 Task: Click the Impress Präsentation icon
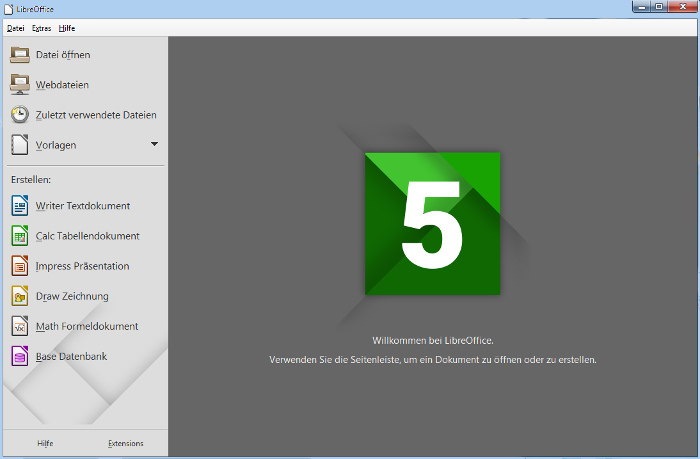pyautogui.click(x=20, y=266)
